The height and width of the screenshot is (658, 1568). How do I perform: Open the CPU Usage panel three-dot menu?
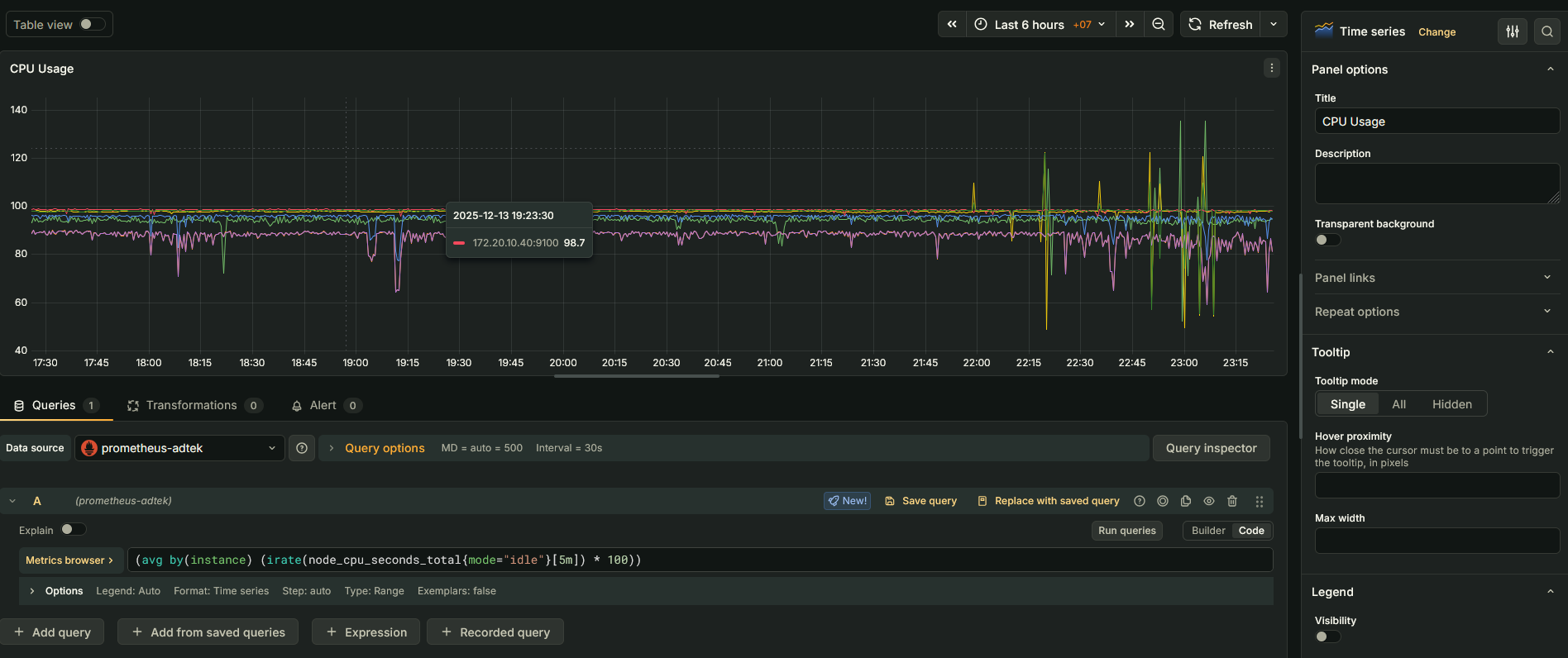click(x=1272, y=68)
